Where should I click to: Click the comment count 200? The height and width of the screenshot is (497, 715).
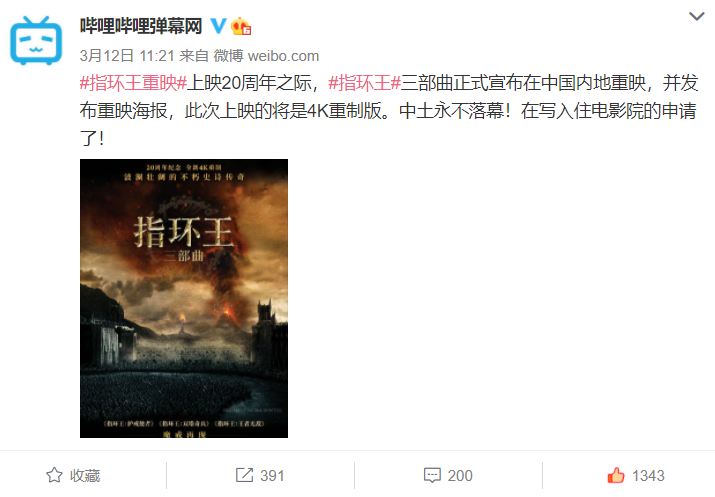point(460,476)
